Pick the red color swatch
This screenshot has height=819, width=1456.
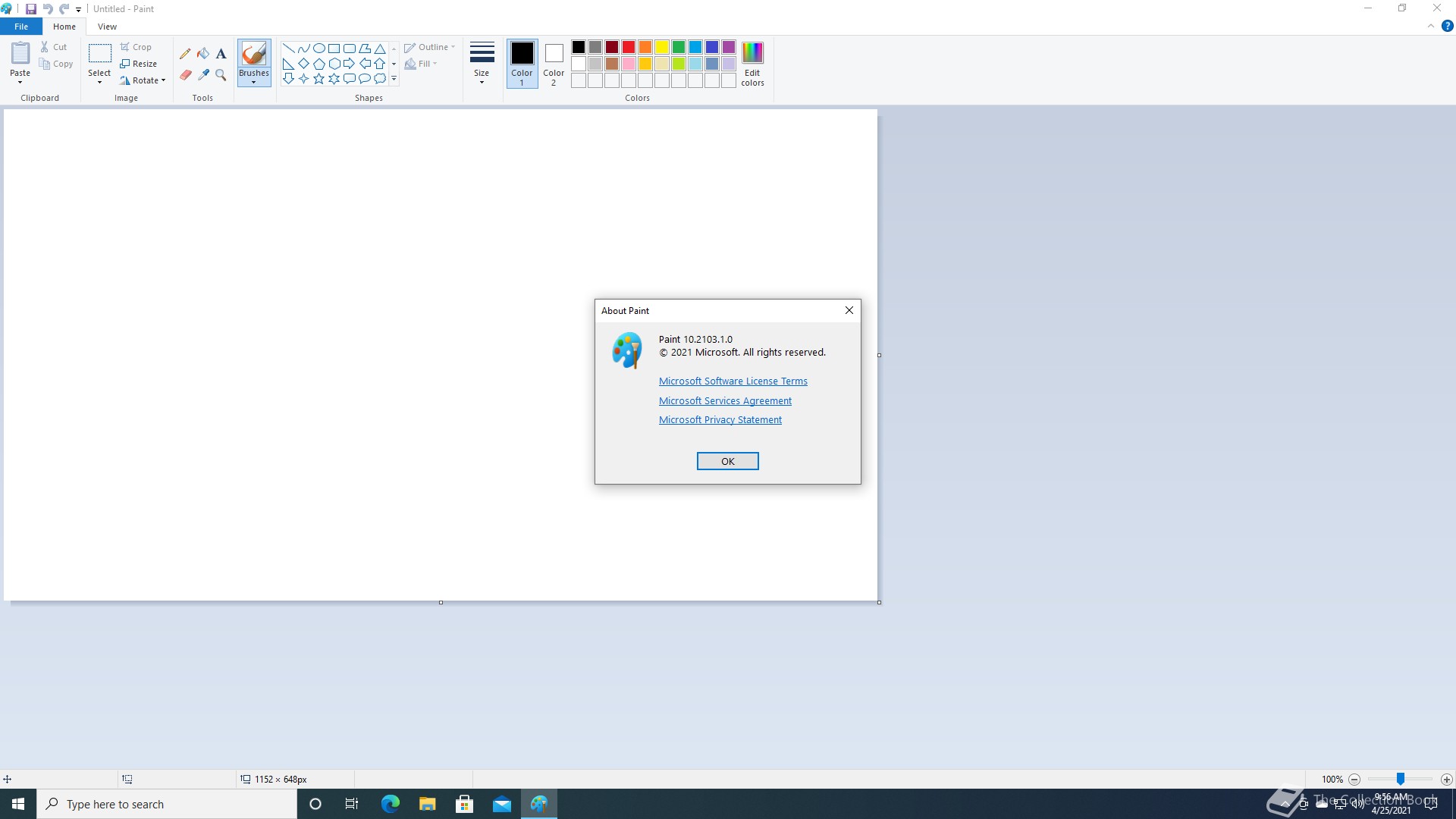[629, 47]
